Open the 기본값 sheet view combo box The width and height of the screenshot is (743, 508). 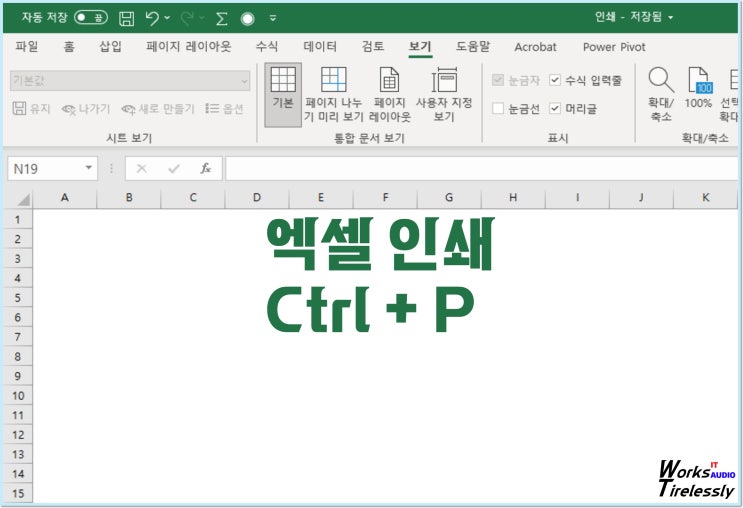coord(130,81)
